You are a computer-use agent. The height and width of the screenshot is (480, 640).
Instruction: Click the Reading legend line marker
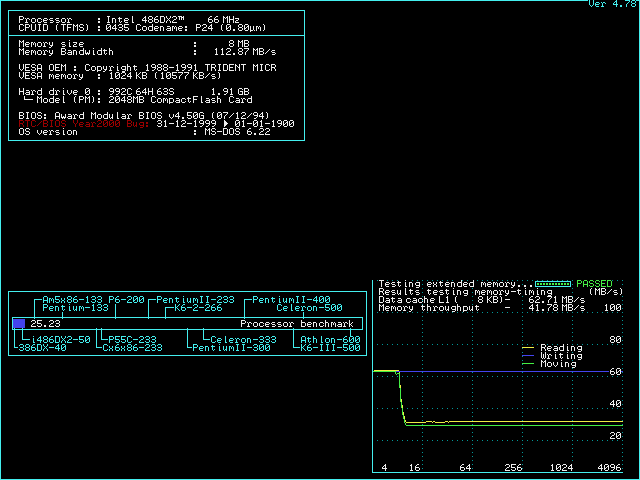pyautogui.click(x=528, y=348)
